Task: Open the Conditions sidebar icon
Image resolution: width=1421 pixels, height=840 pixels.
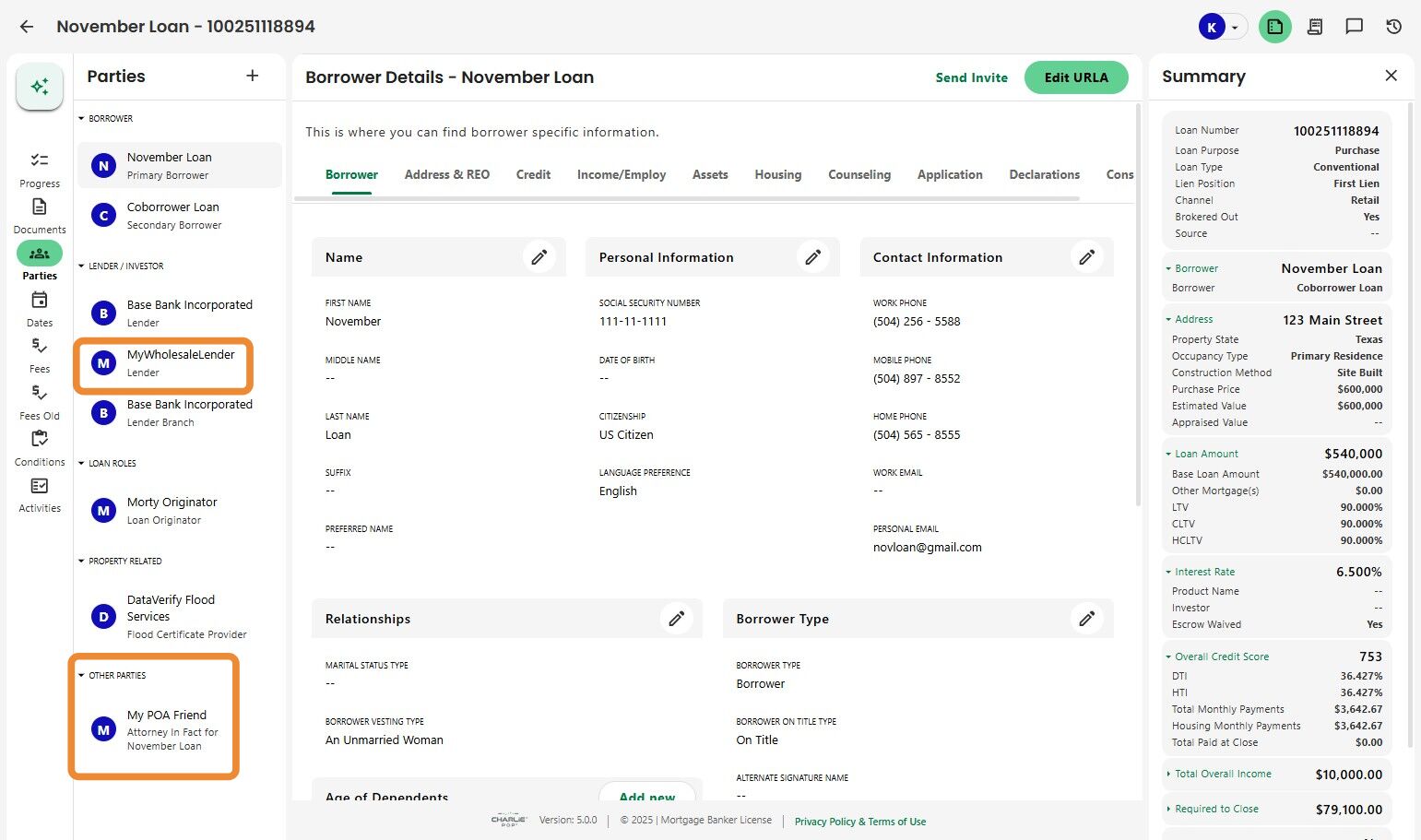Action: click(40, 440)
